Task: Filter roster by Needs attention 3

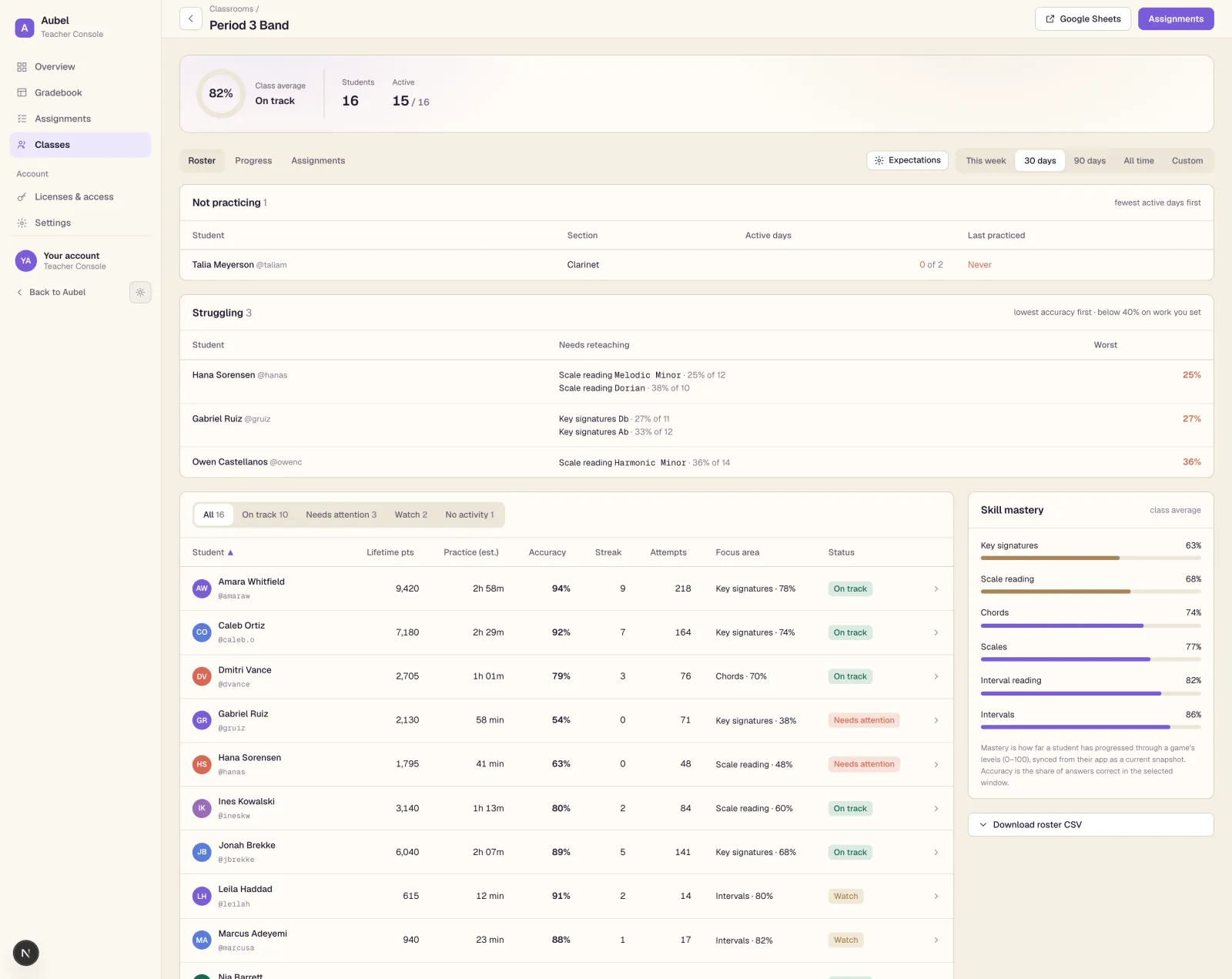Action: pos(341,515)
